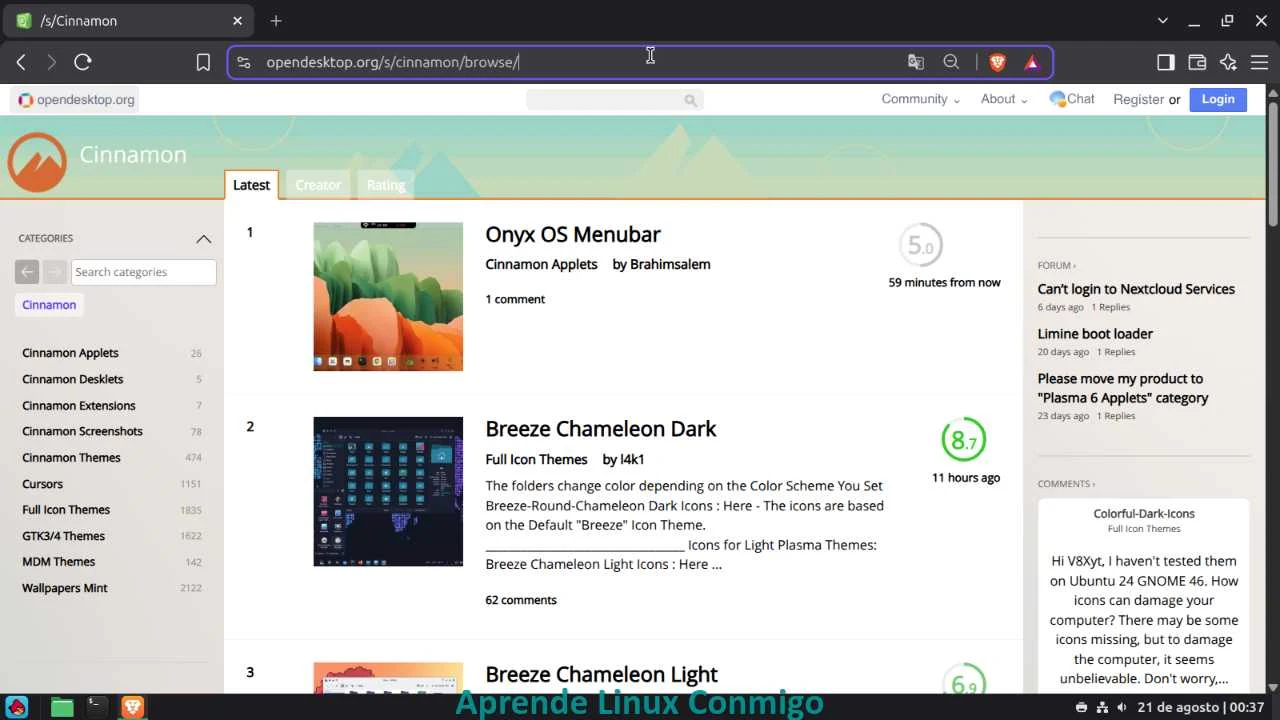Click the Register link
Screen dimensions: 1280x720
pyautogui.click(x=1138, y=99)
